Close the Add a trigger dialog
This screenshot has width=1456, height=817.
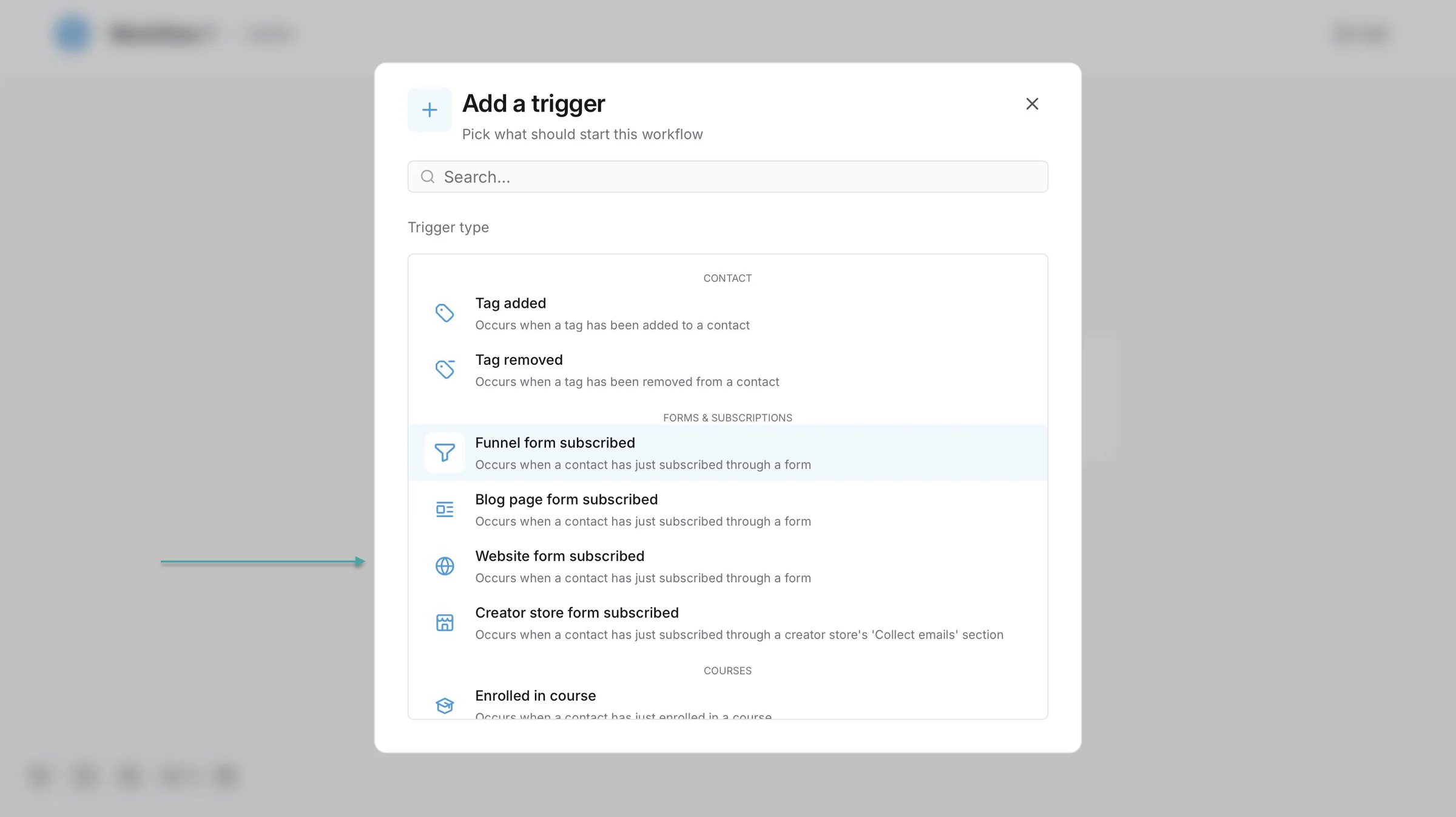(1032, 104)
